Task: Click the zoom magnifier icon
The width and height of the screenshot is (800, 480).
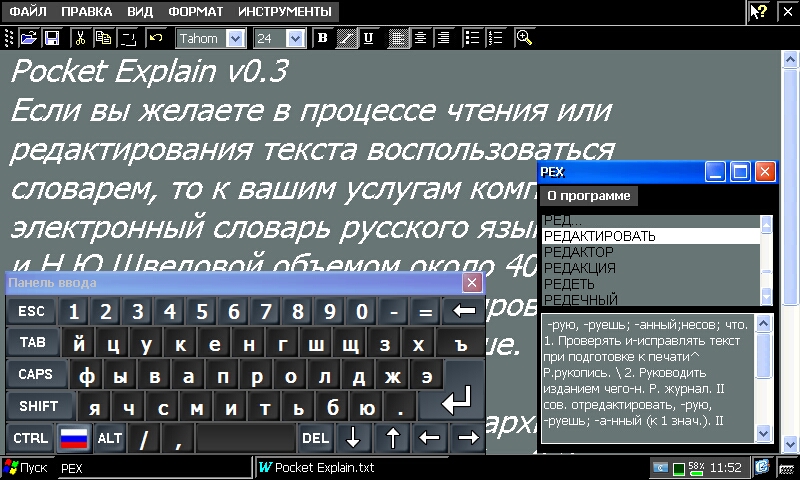Action: (x=524, y=38)
